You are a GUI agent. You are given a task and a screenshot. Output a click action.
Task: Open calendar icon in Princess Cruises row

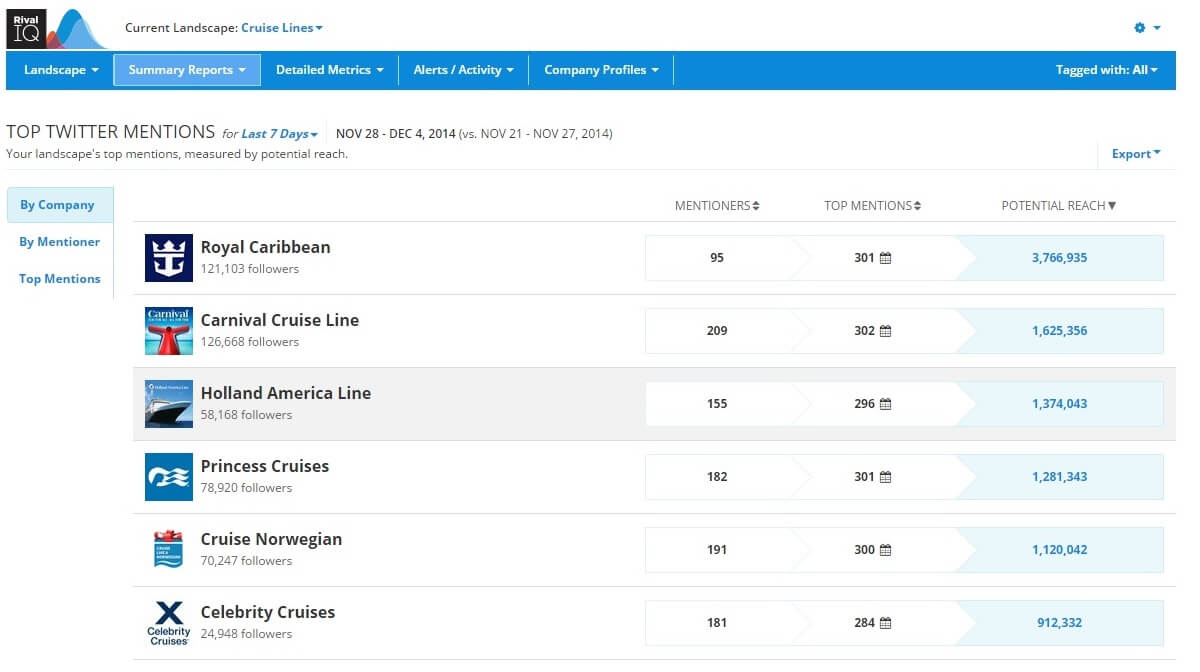885,477
